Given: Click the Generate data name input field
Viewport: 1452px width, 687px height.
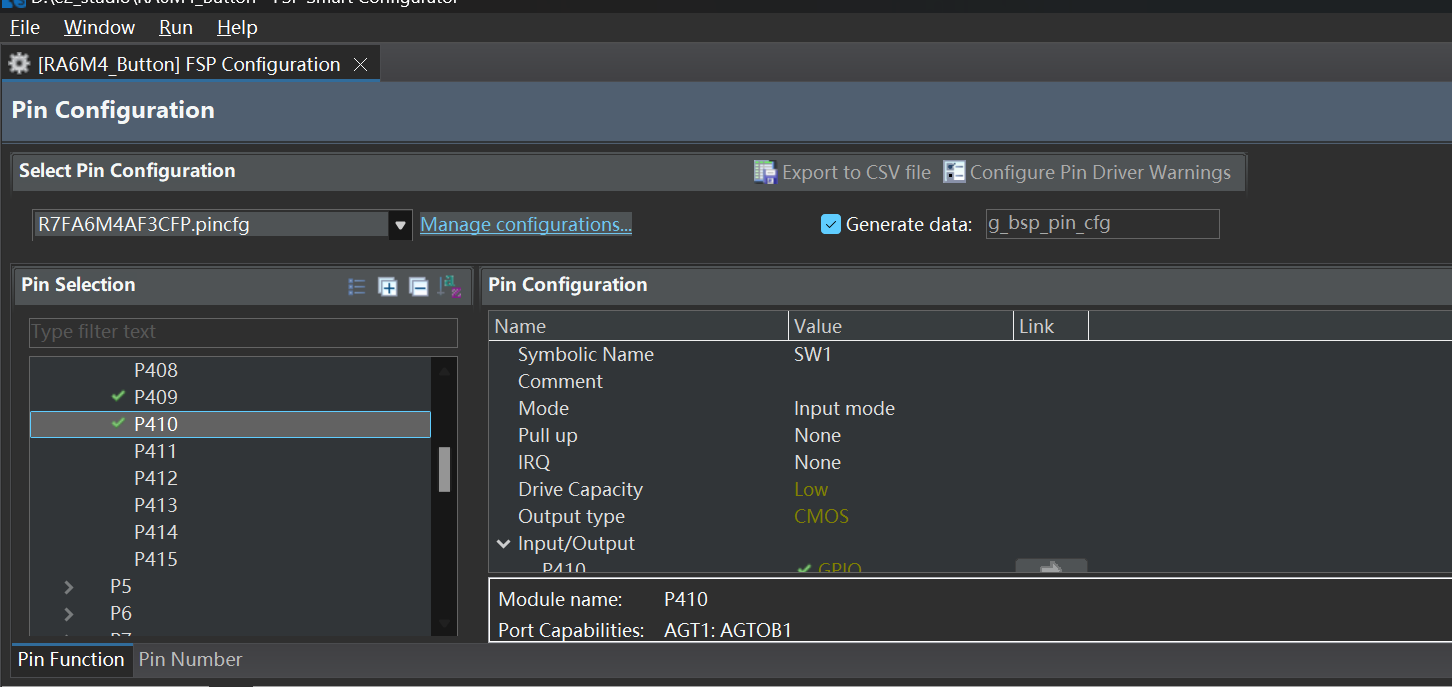Looking at the screenshot, I should 1102,224.
